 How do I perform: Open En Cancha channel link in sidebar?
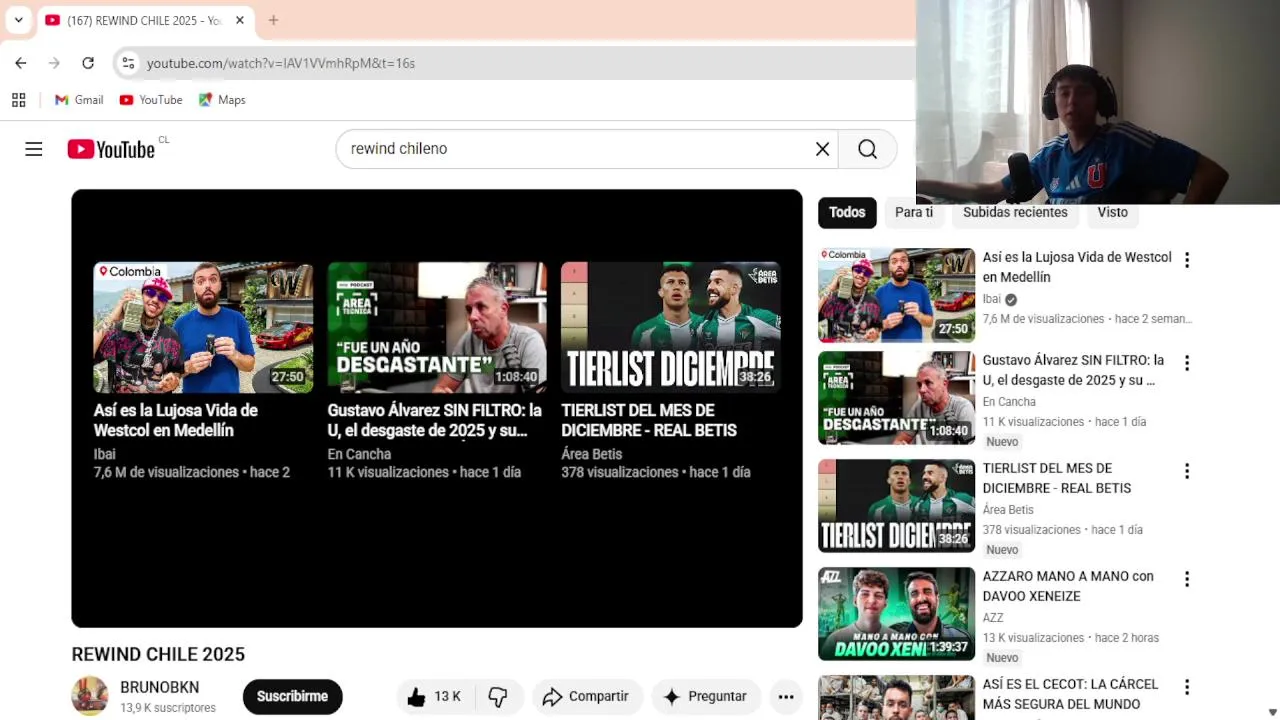pyautogui.click(x=1009, y=402)
